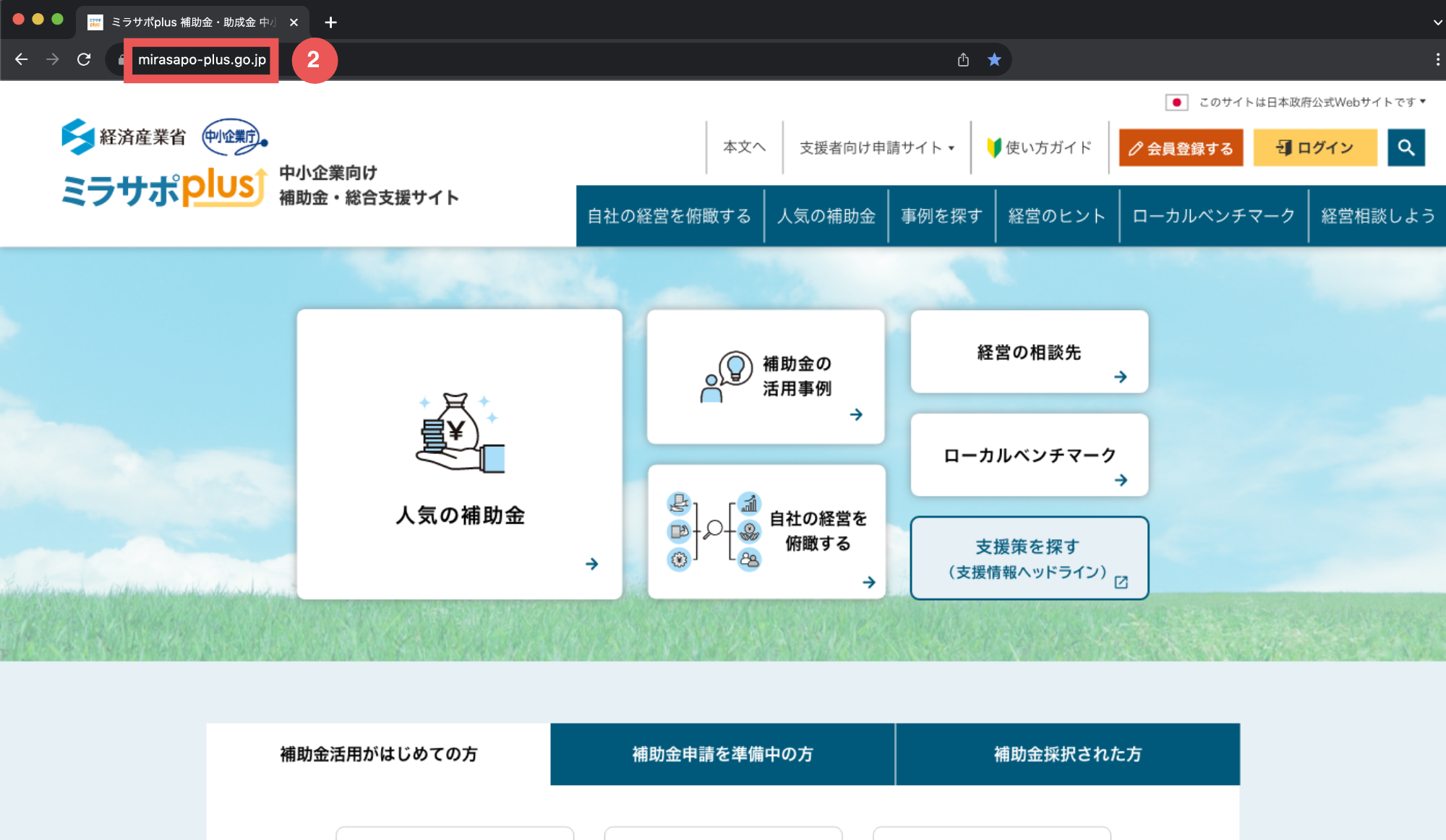This screenshot has width=1446, height=840.
Task: Click the 会員登録する button
Action: 1181,147
